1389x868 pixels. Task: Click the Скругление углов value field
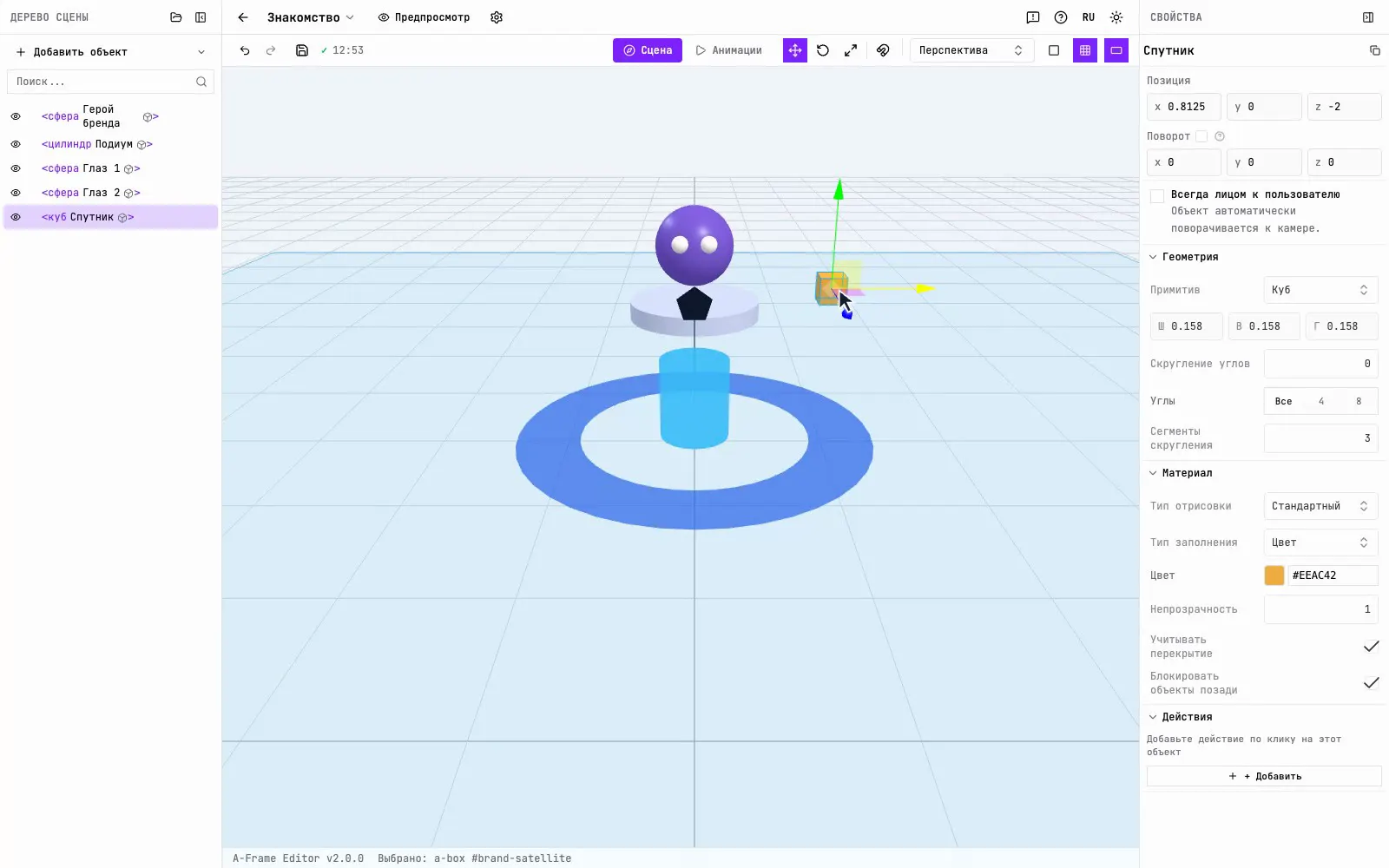click(1320, 364)
